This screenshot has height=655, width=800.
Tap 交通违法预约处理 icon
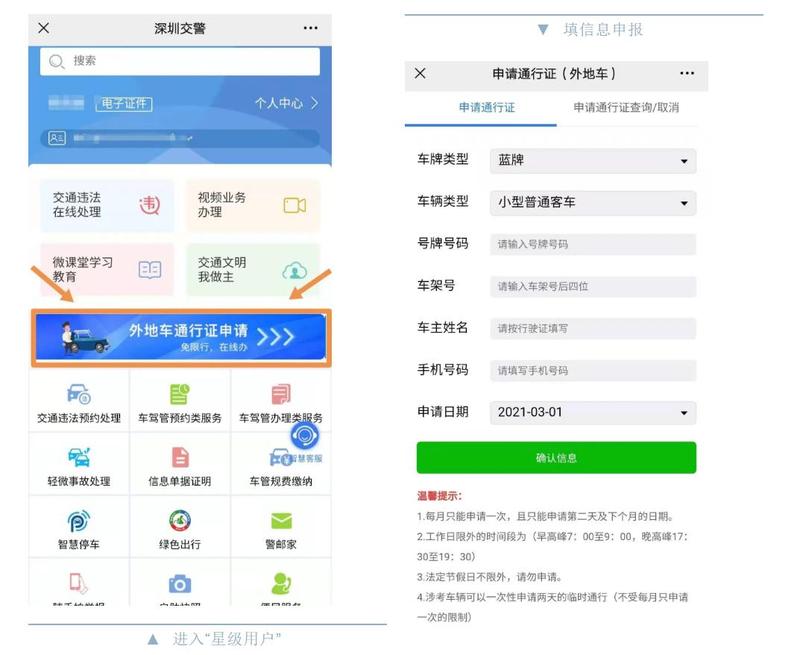(79, 394)
